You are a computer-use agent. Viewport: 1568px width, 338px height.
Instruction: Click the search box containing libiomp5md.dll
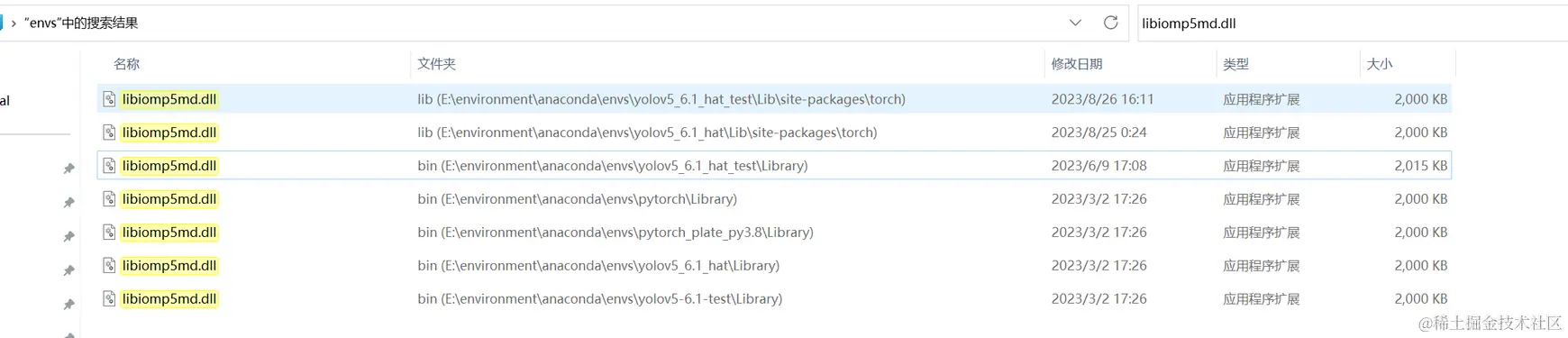coord(1352,23)
